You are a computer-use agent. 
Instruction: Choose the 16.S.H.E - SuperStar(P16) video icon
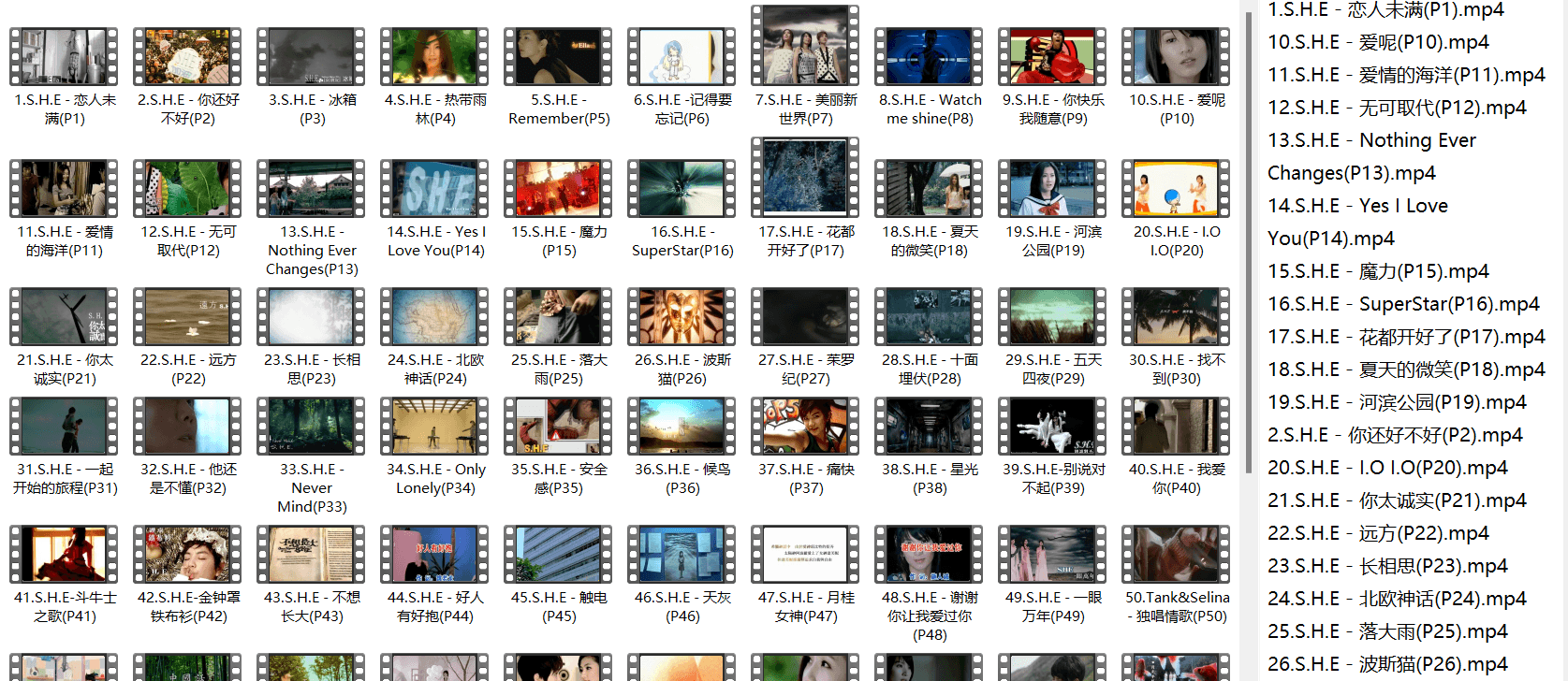point(681,188)
